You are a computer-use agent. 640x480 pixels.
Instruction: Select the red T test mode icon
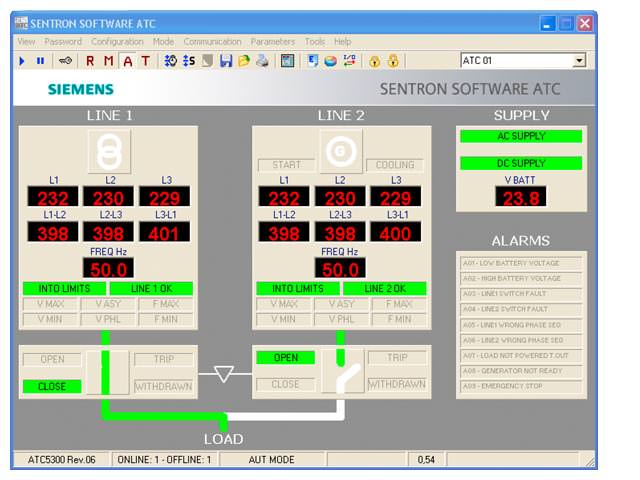145,61
